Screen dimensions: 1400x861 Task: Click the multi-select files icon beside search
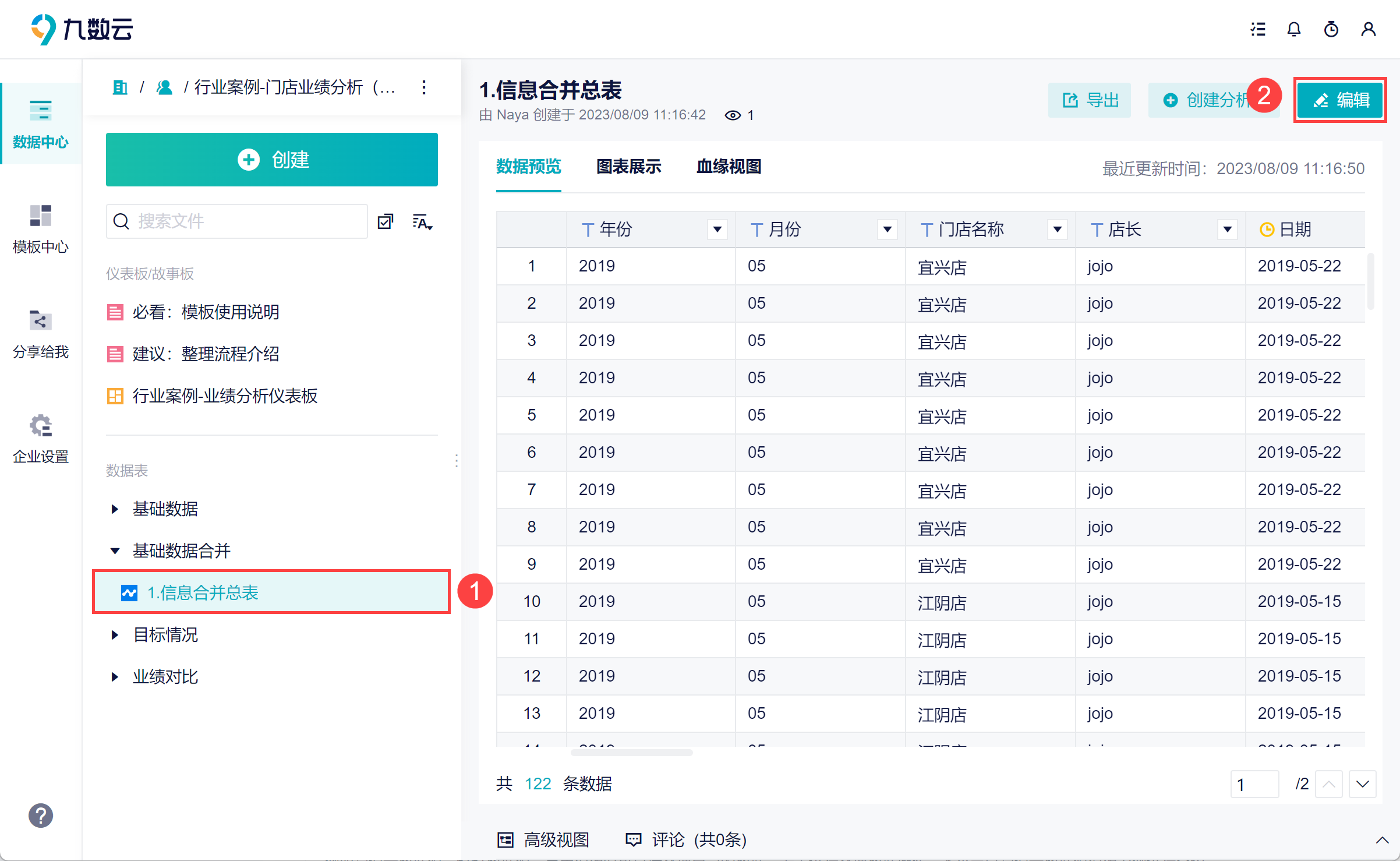[x=386, y=221]
